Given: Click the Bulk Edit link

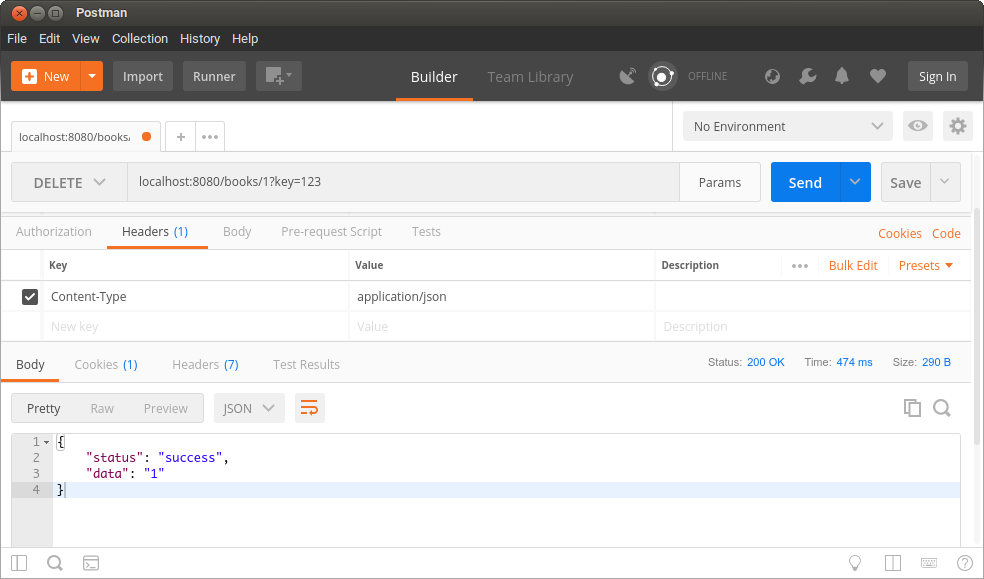Looking at the screenshot, I should 852,266.
